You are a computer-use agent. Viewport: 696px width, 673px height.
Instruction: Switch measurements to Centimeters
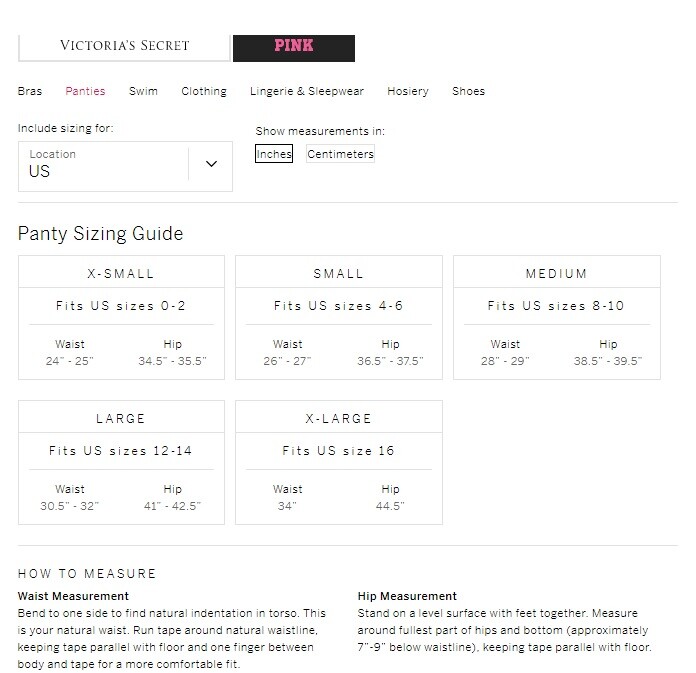click(x=340, y=154)
